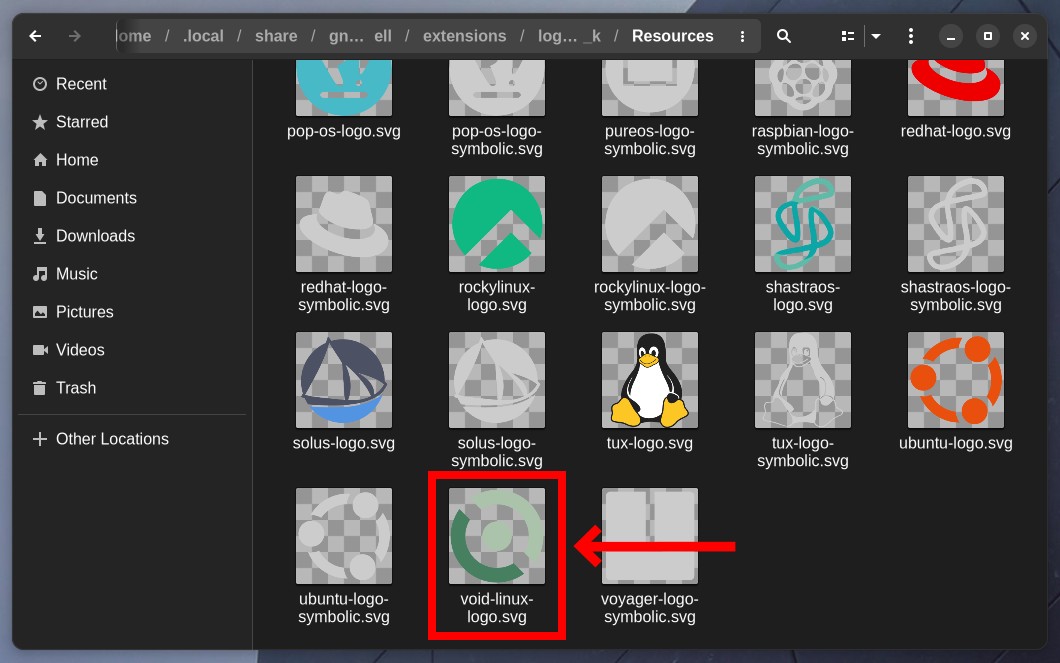This screenshot has width=1060, height=663.
Task: Click the Recent clock icon
Action: 40,84
